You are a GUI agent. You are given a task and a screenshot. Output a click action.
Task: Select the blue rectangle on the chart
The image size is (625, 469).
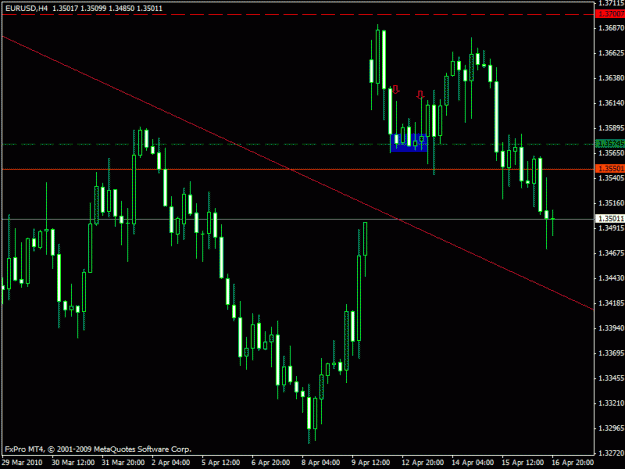(x=409, y=143)
